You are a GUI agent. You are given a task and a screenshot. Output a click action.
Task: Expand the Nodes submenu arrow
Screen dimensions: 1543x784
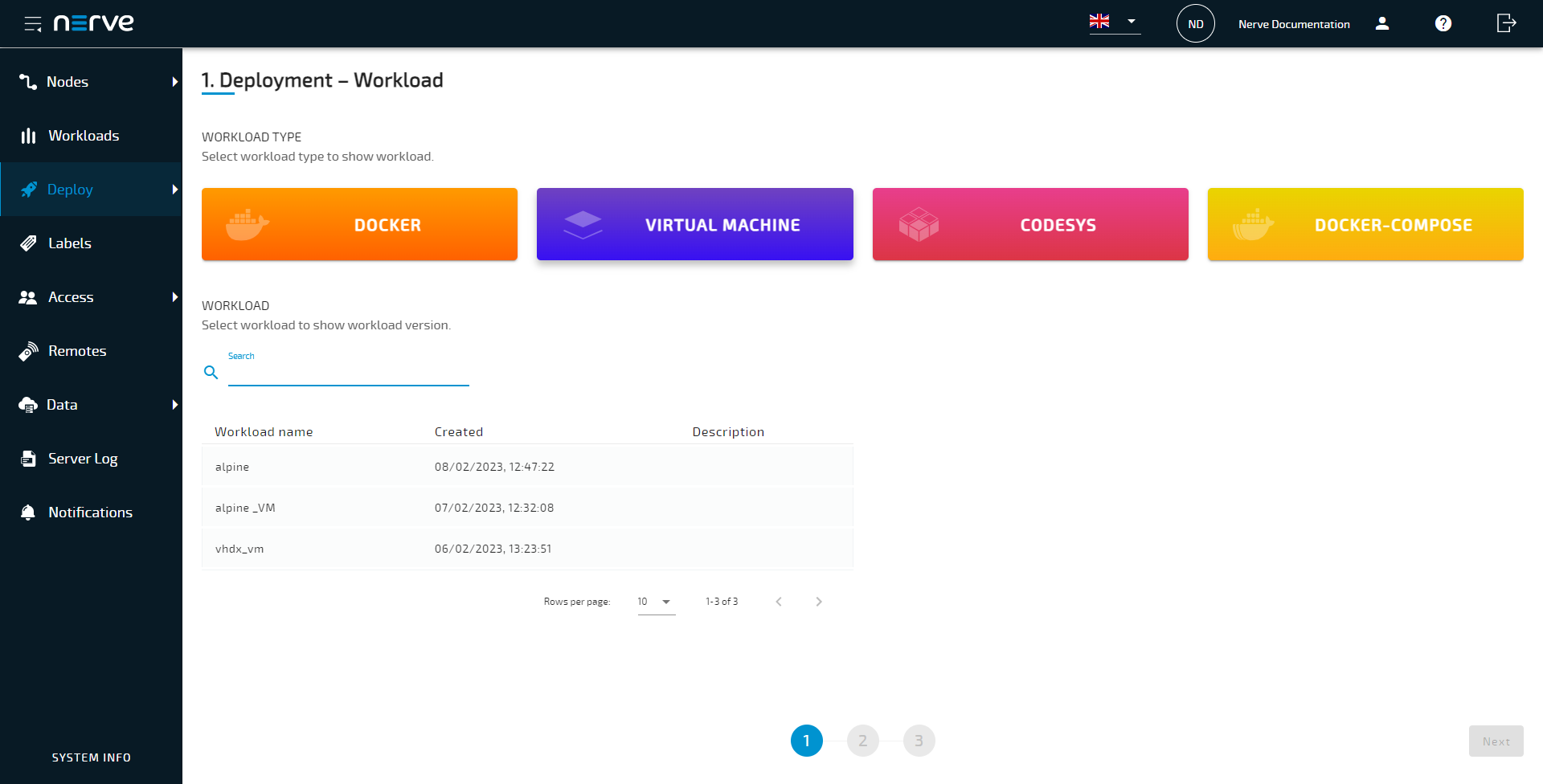click(174, 82)
